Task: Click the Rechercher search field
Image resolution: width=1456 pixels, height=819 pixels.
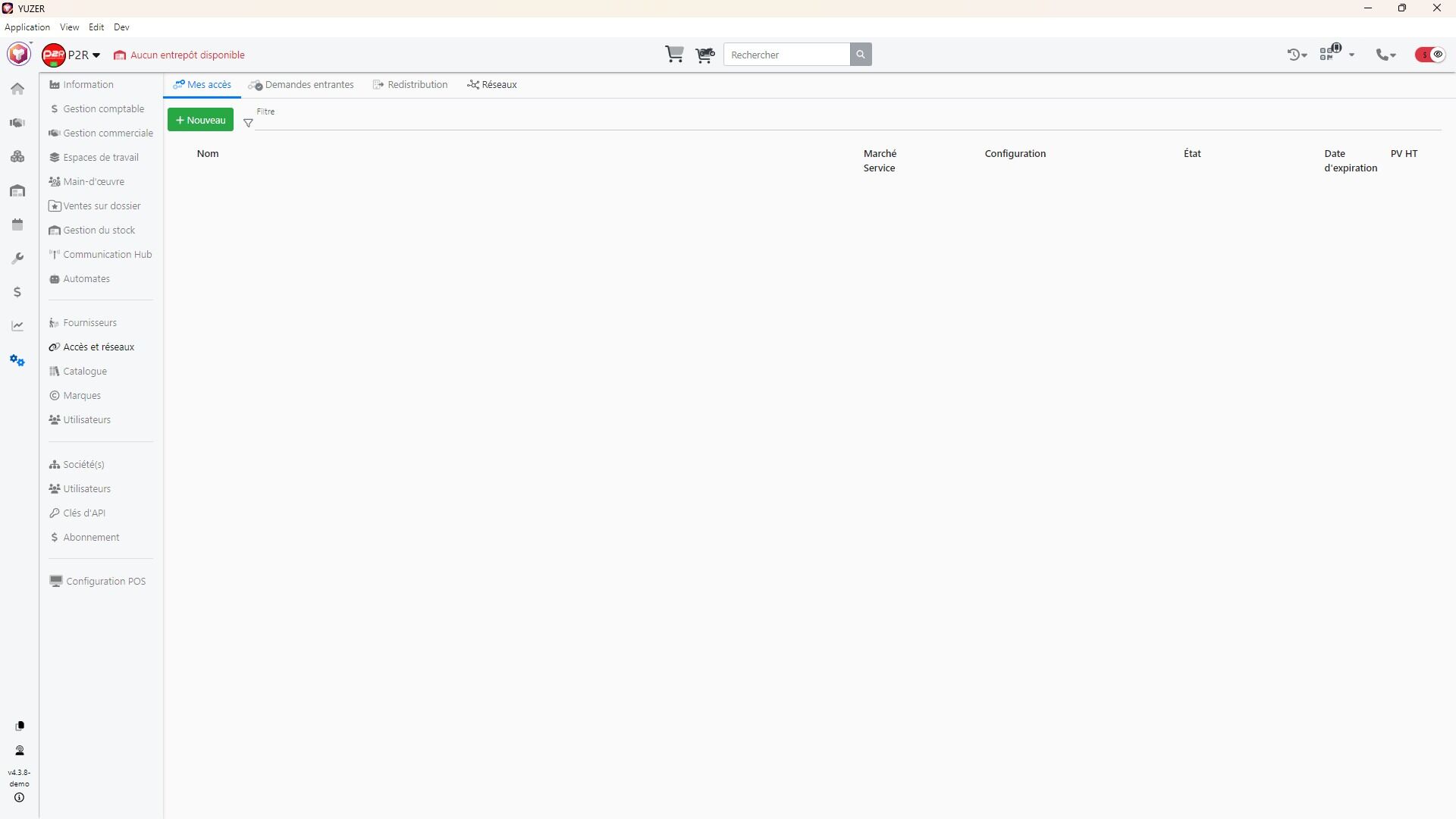Action: [x=786, y=55]
